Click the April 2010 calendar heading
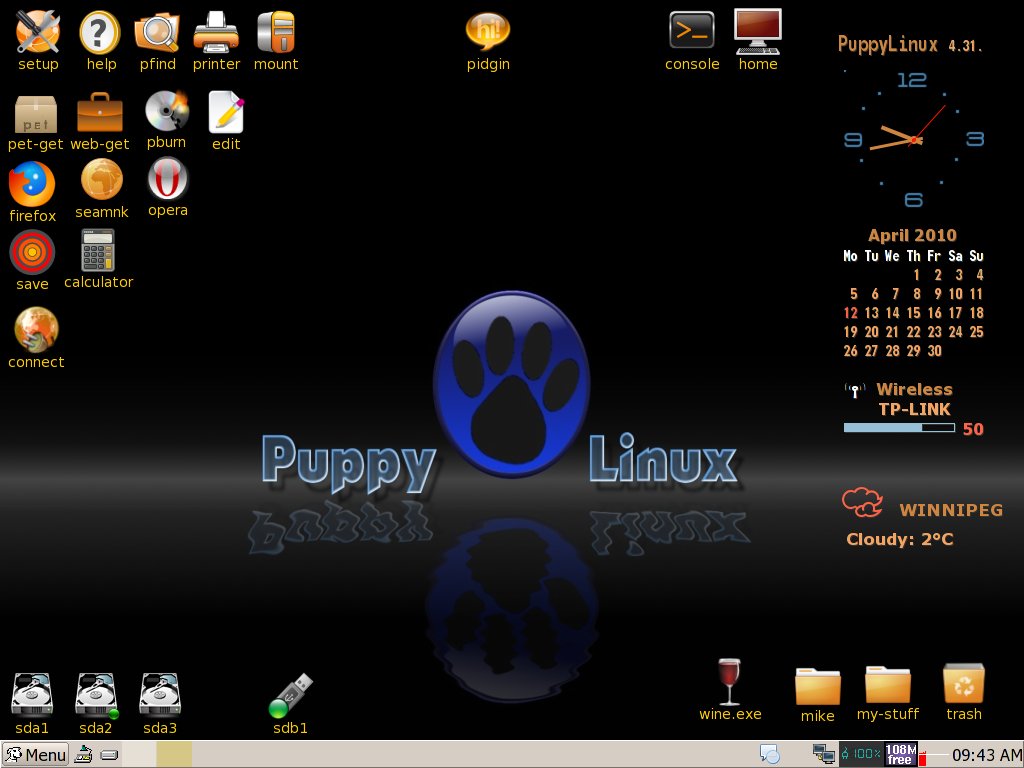Viewport: 1024px width, 768px height. 912,235
